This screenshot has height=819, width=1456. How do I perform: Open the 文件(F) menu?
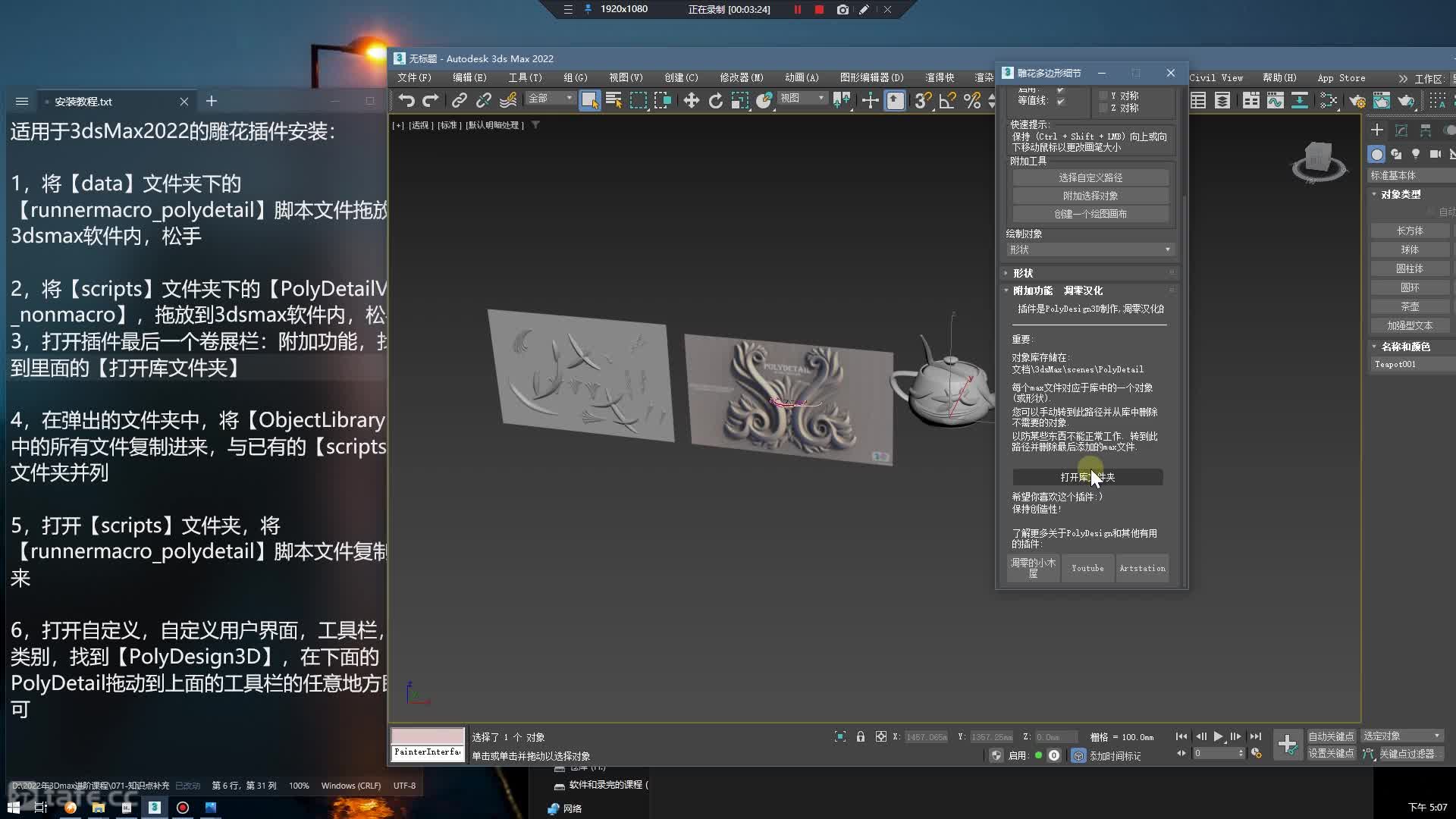tap(414, 77)
